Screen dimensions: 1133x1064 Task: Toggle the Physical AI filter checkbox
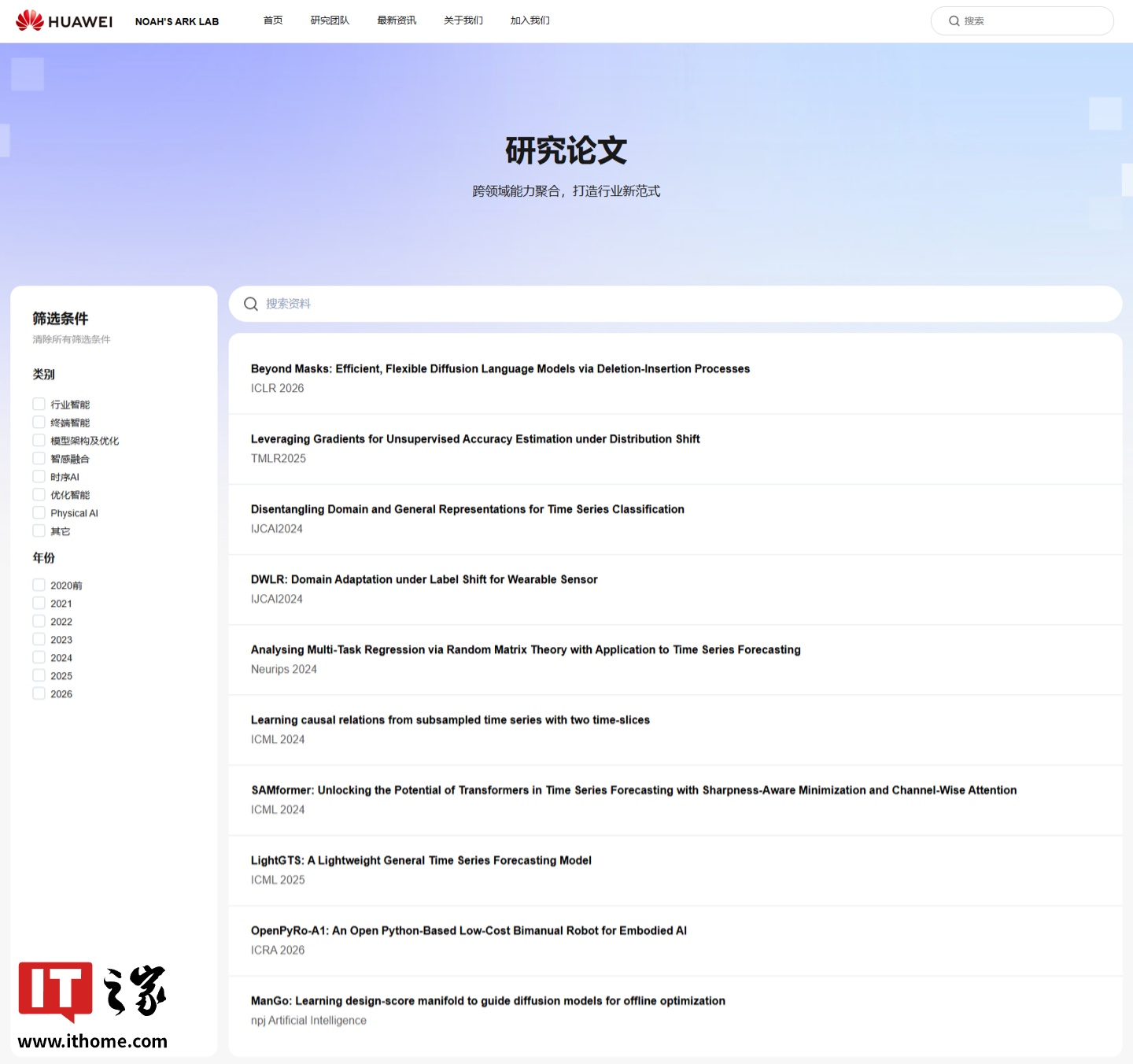coord(39,512)
